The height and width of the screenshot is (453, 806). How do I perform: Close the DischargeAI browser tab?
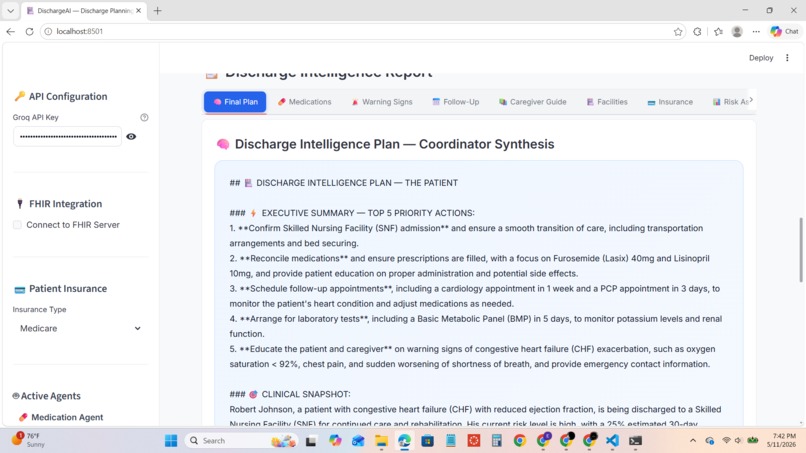138,10
